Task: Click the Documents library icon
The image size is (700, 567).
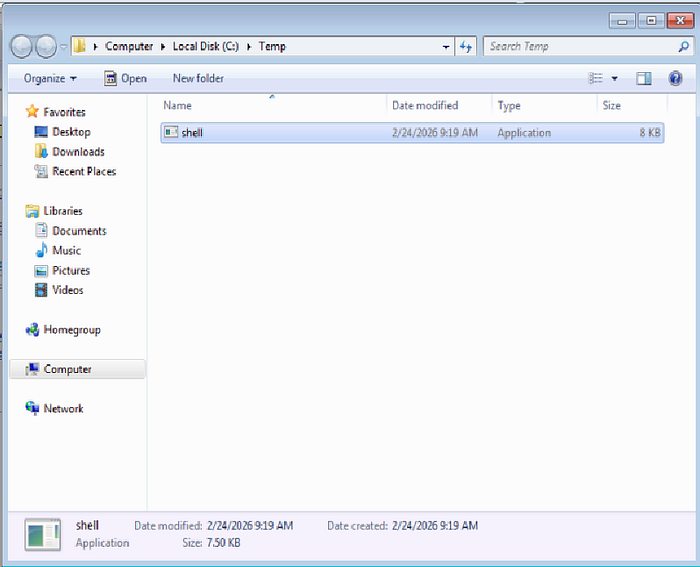Action: (x=41, y=230)
